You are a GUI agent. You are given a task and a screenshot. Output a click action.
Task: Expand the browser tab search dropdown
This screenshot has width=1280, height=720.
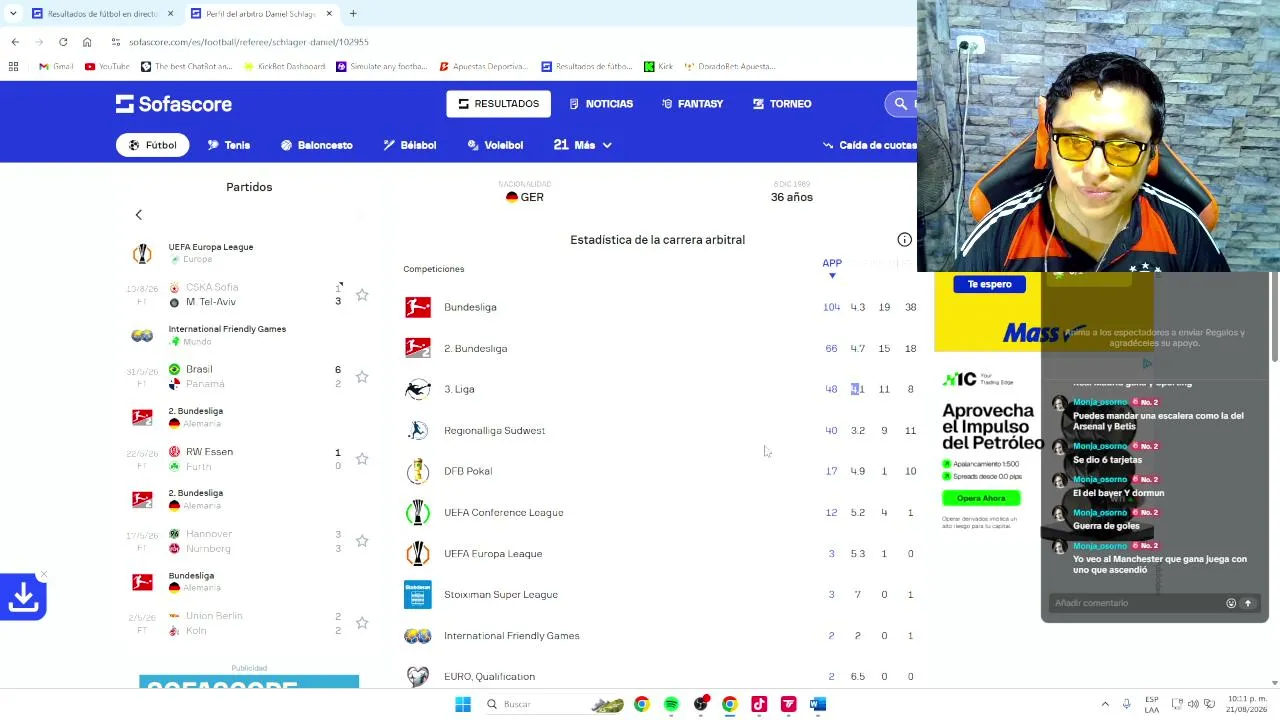coord(13,14)
